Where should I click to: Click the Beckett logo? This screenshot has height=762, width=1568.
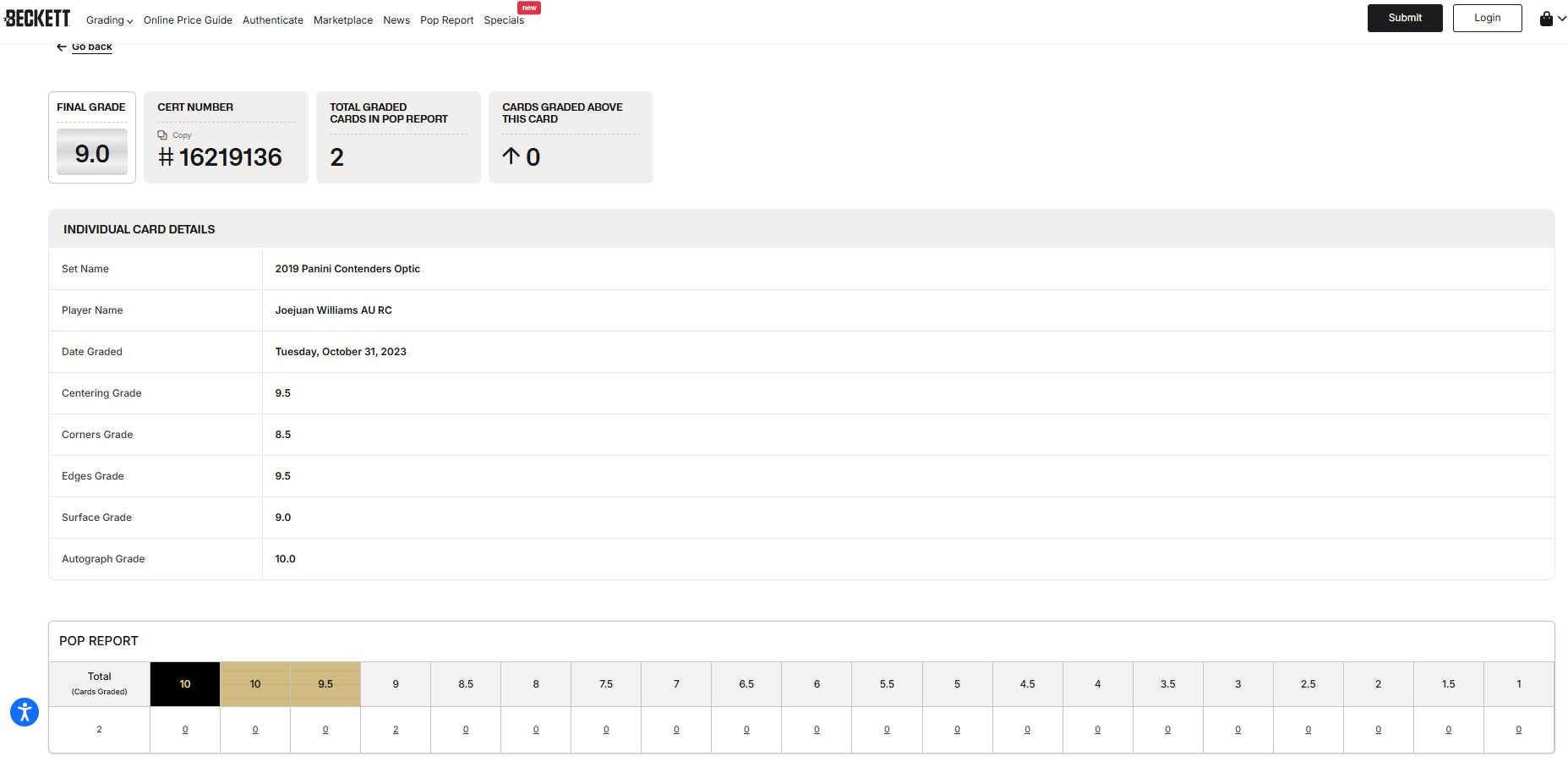click(x=37, y=18)
